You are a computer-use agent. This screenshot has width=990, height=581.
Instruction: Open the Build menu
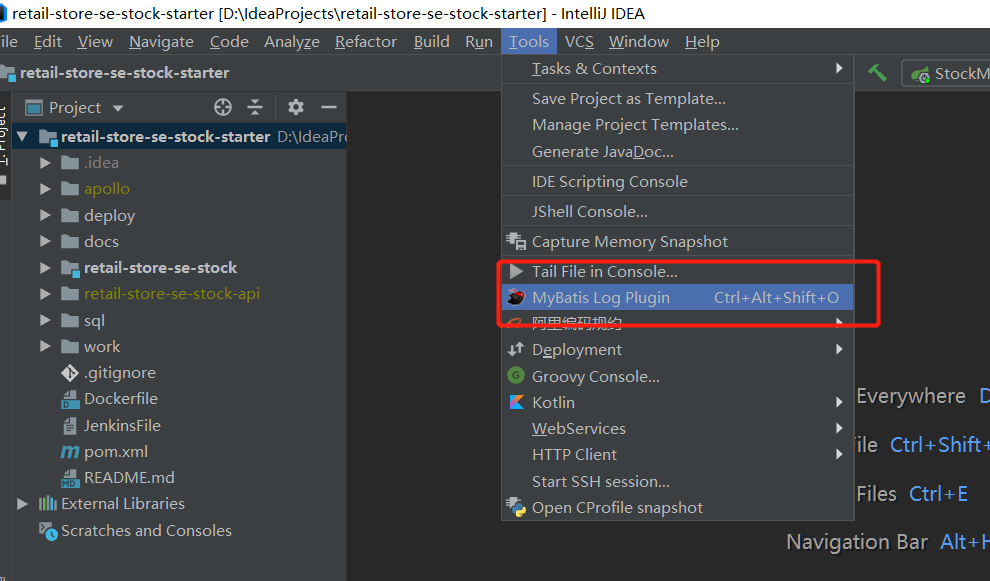431,42
